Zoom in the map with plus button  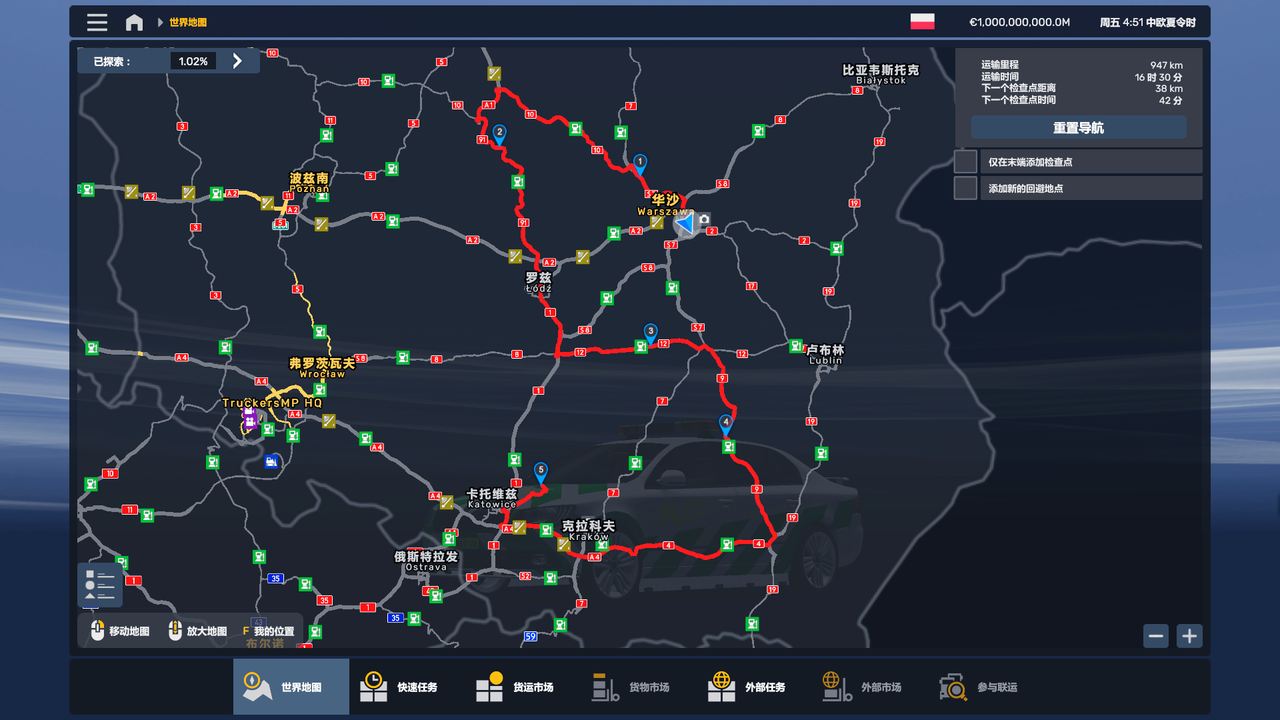click(x=1189, y=636)
